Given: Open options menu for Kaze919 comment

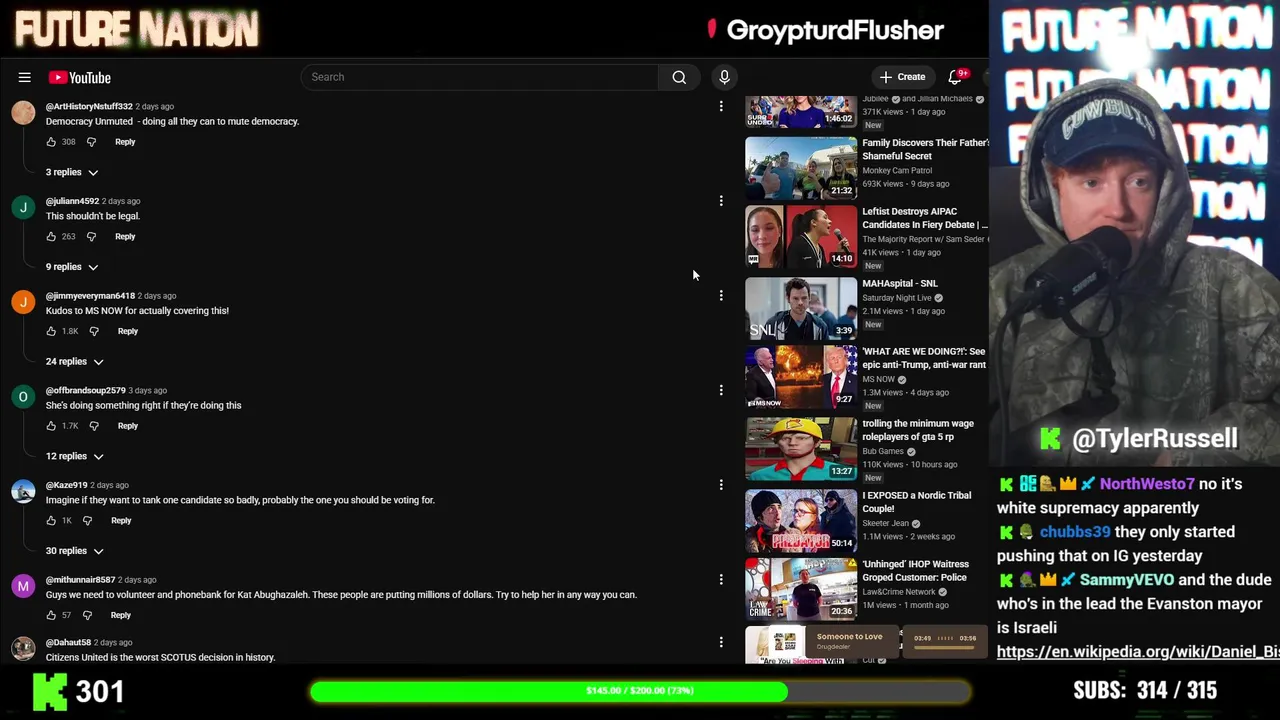Looking at the screenshot, I should click(721, 485).
